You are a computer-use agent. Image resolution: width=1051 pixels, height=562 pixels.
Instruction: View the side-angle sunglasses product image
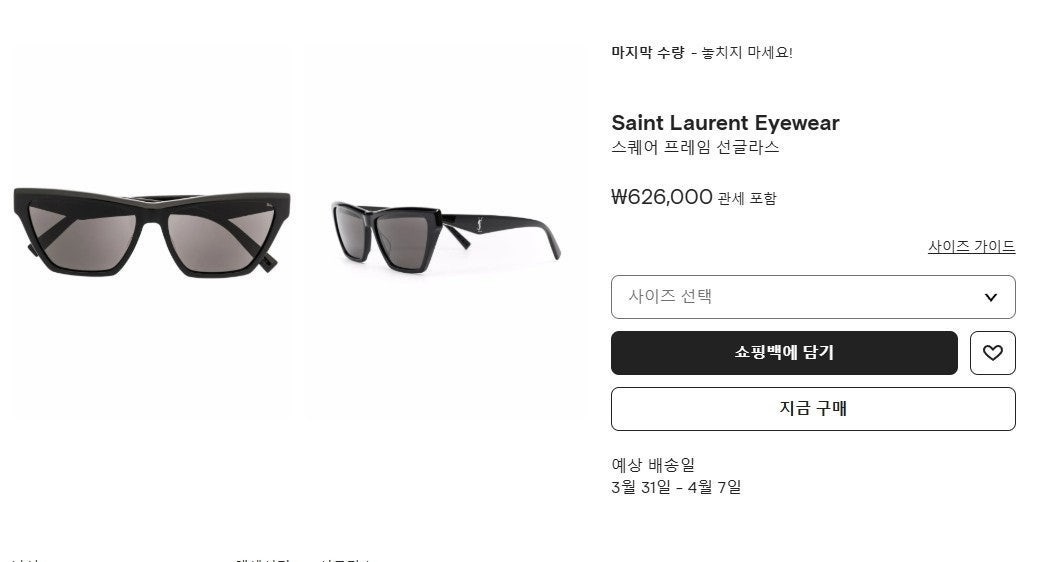click(446, 232)
